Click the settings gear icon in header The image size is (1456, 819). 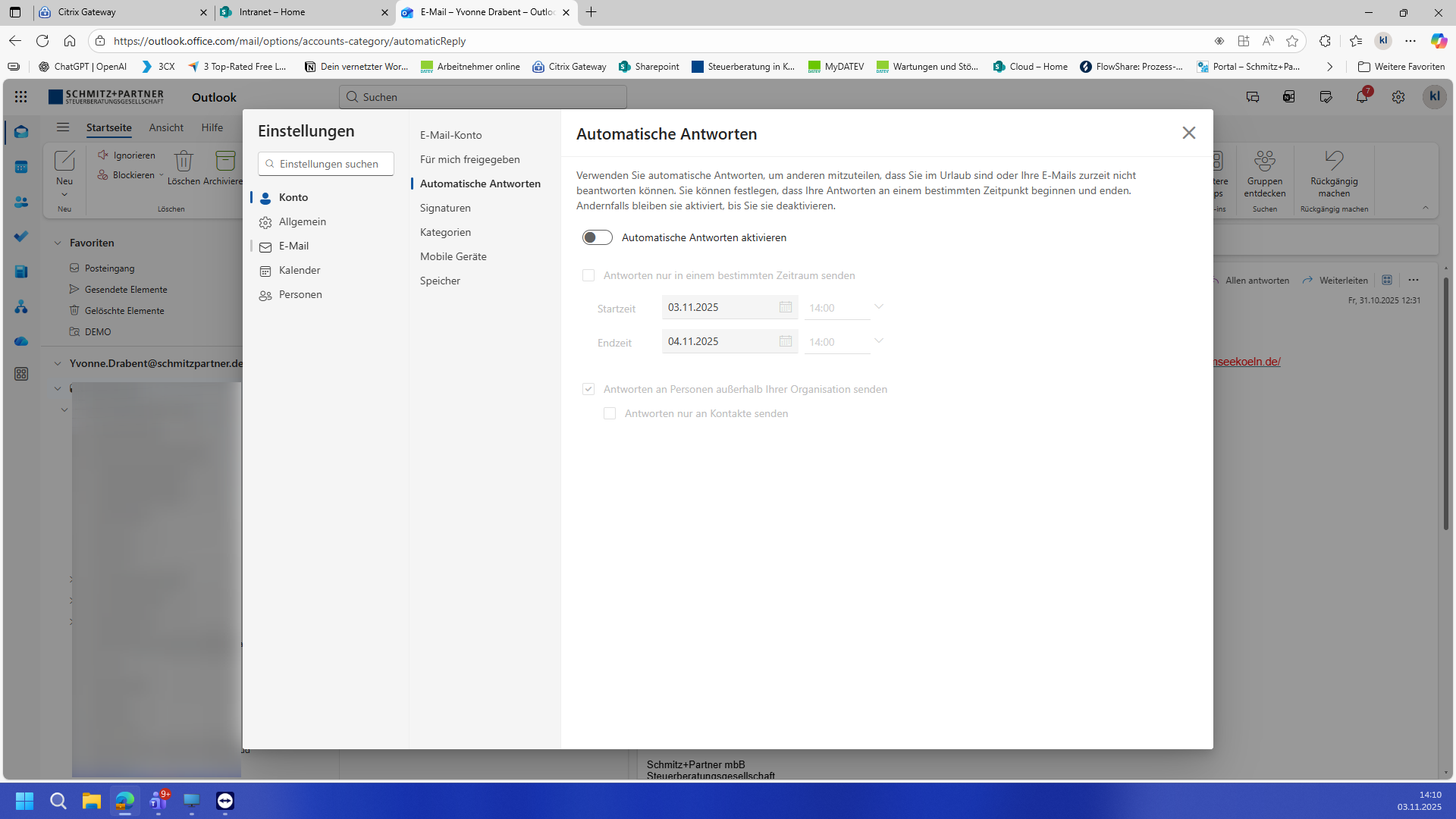coord(1398,97)
